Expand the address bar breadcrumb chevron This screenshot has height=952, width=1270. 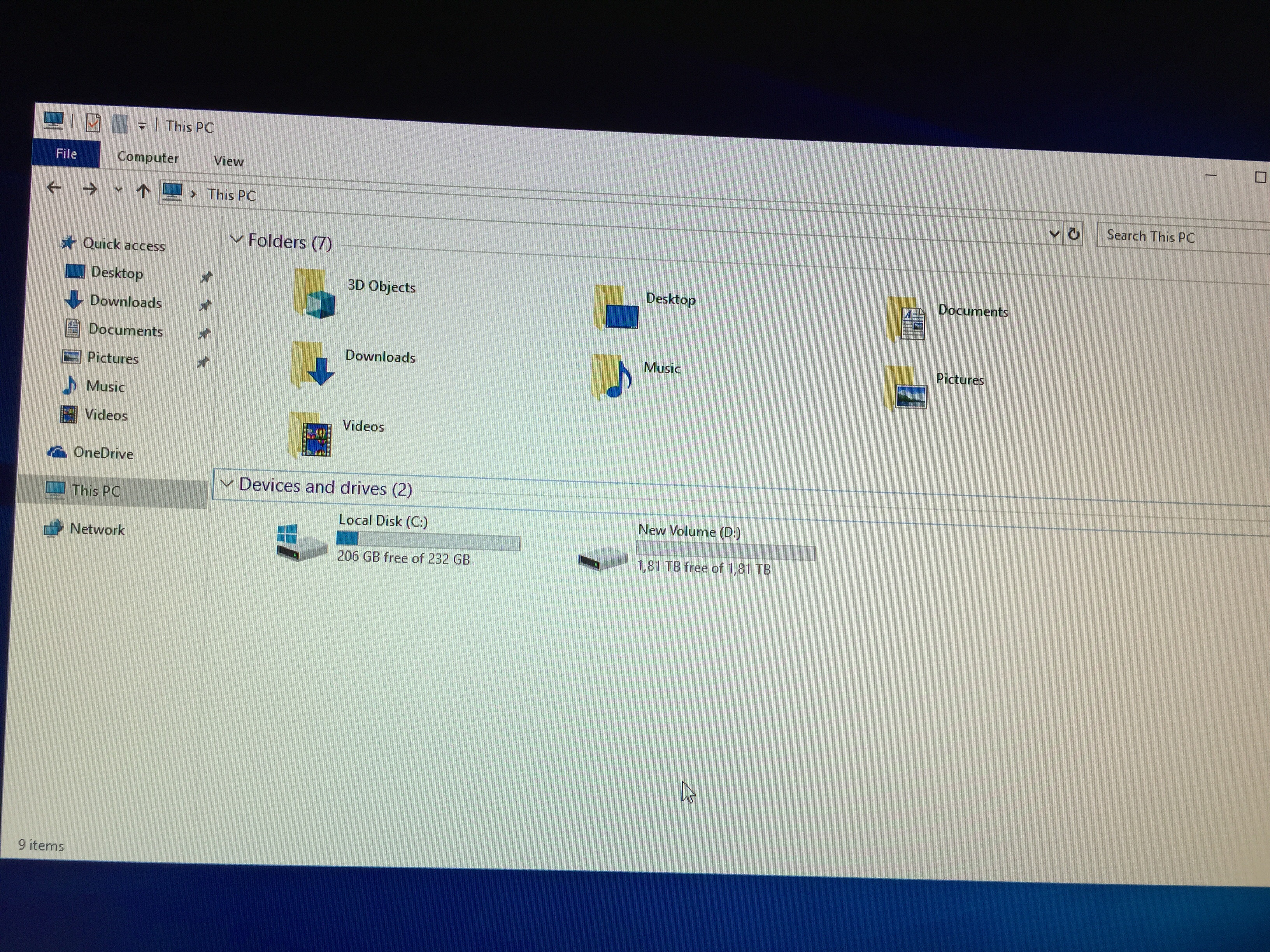(193, 194)
